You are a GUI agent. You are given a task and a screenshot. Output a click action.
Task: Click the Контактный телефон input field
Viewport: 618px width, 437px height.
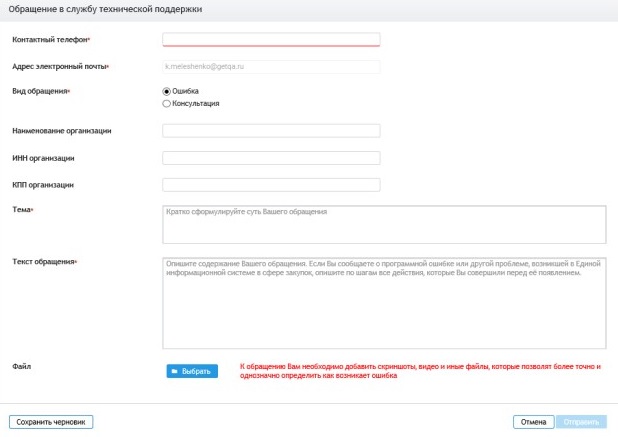[270, 40]
